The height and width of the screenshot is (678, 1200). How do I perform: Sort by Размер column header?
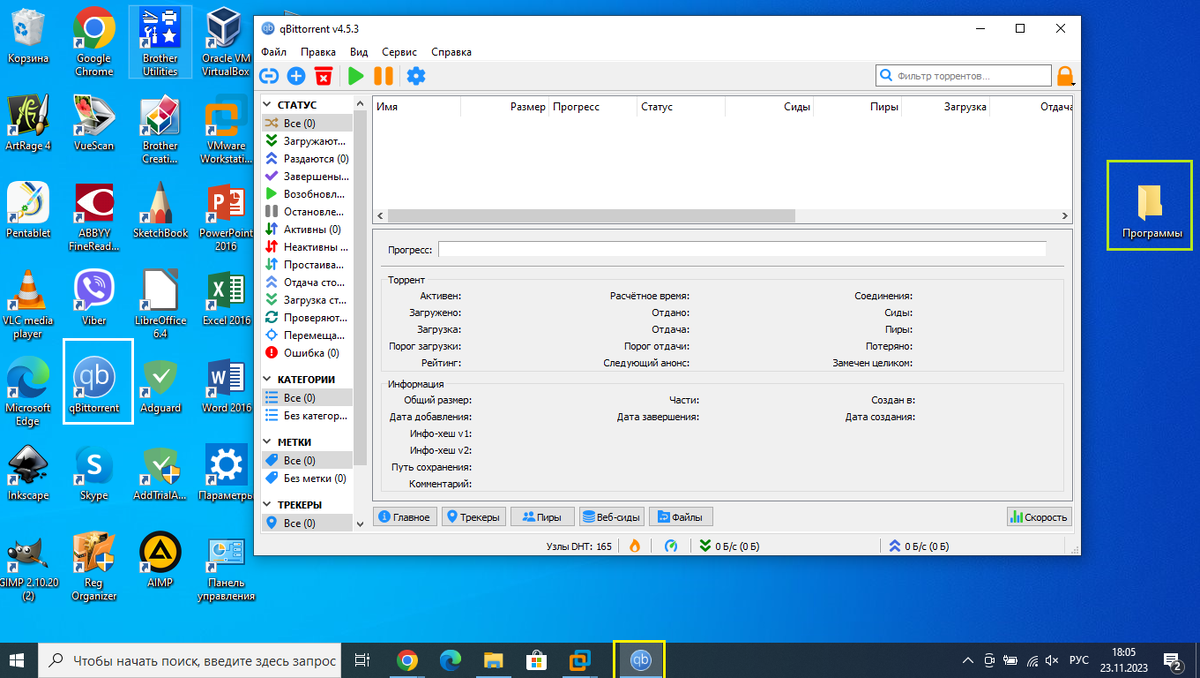tap(506, 107)
